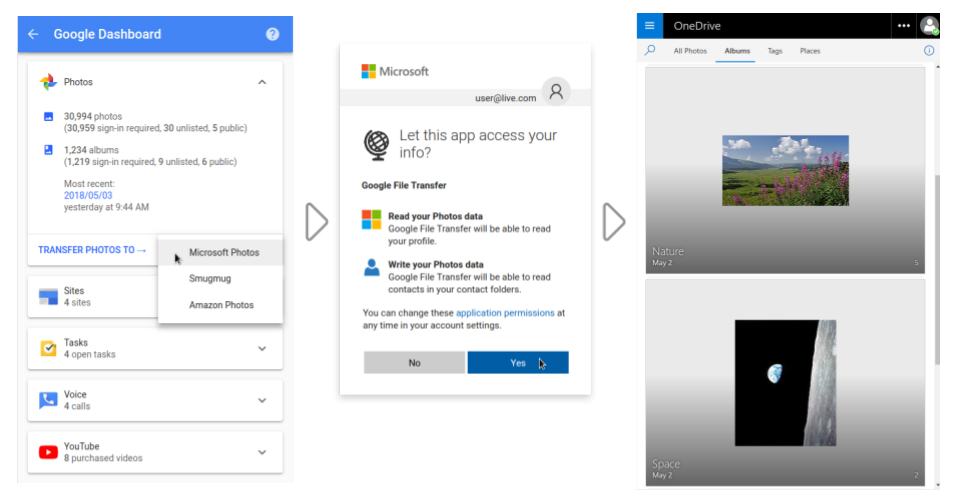Click the No button
Image resolution: width=971 pixels, height=503 pixels.
(414, 362)
